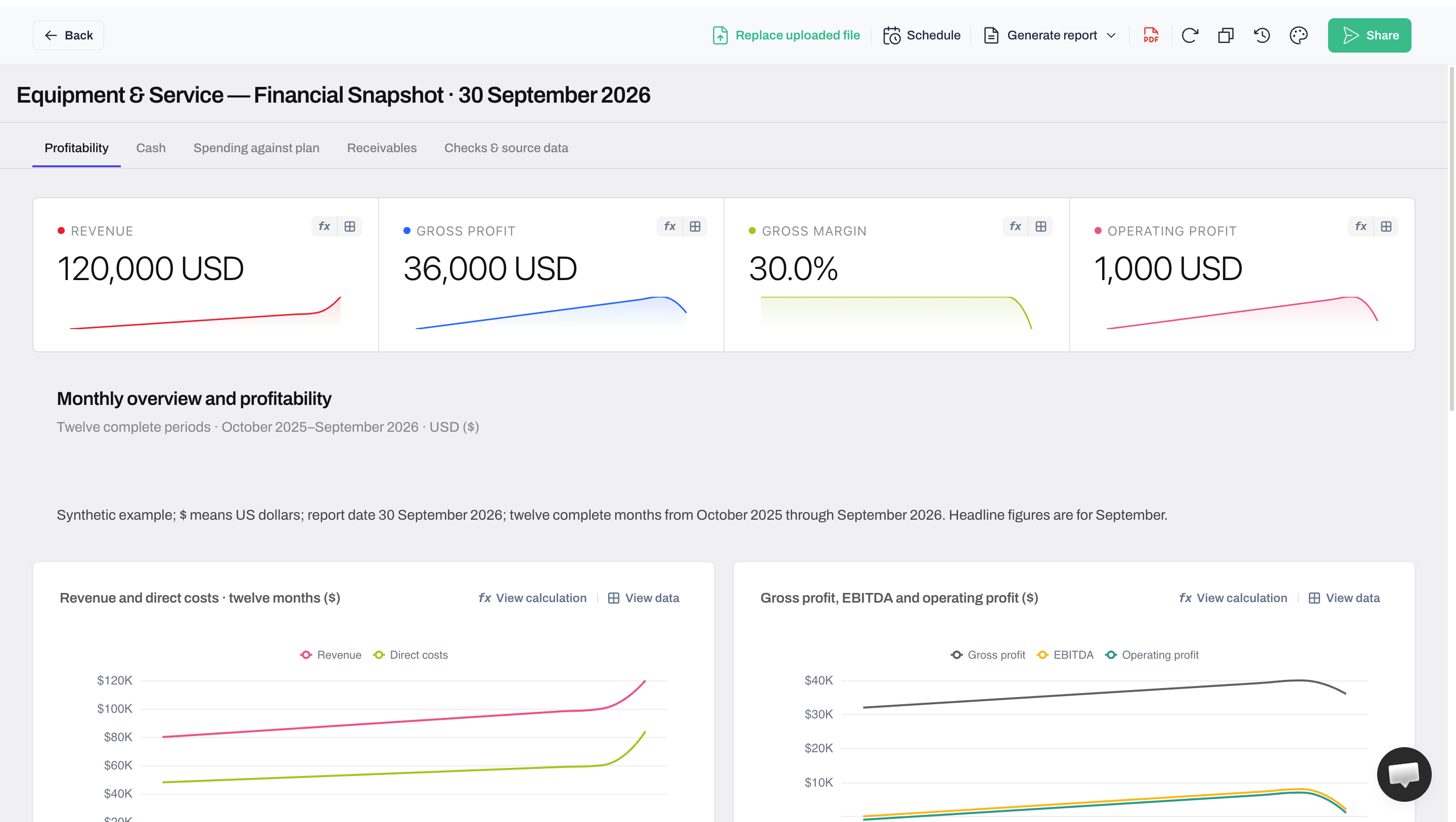The width and height of the screenshot is (1456, 822).
Task: Click the 30.0% gross margin value
Action: [x=793, y=268]
